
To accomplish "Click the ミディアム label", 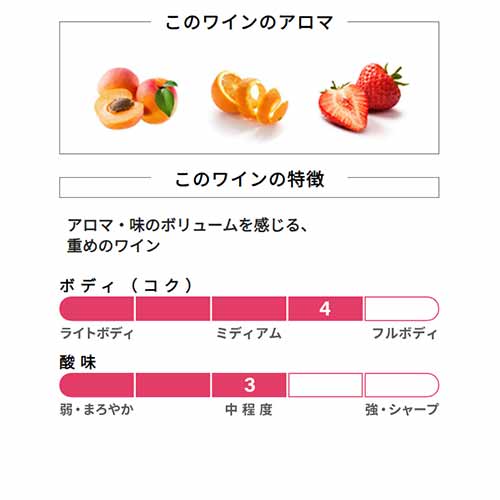I will pyautogui.click(x=249, y=333).
